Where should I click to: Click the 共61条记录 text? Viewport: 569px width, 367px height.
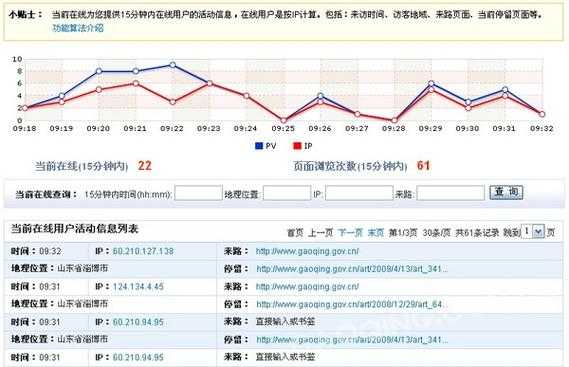(x=477, y=233)
